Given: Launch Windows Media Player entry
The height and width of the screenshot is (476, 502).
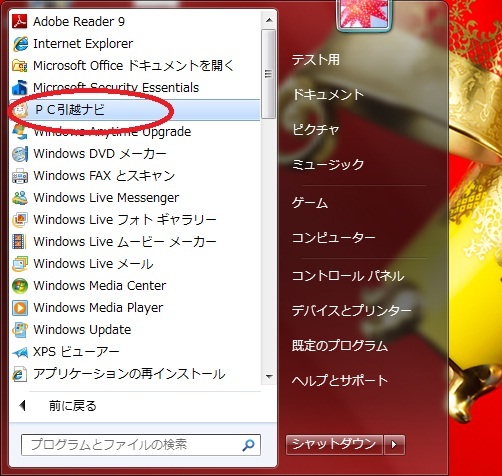Looking at the screenshot, I should click(x=98, y=308).
